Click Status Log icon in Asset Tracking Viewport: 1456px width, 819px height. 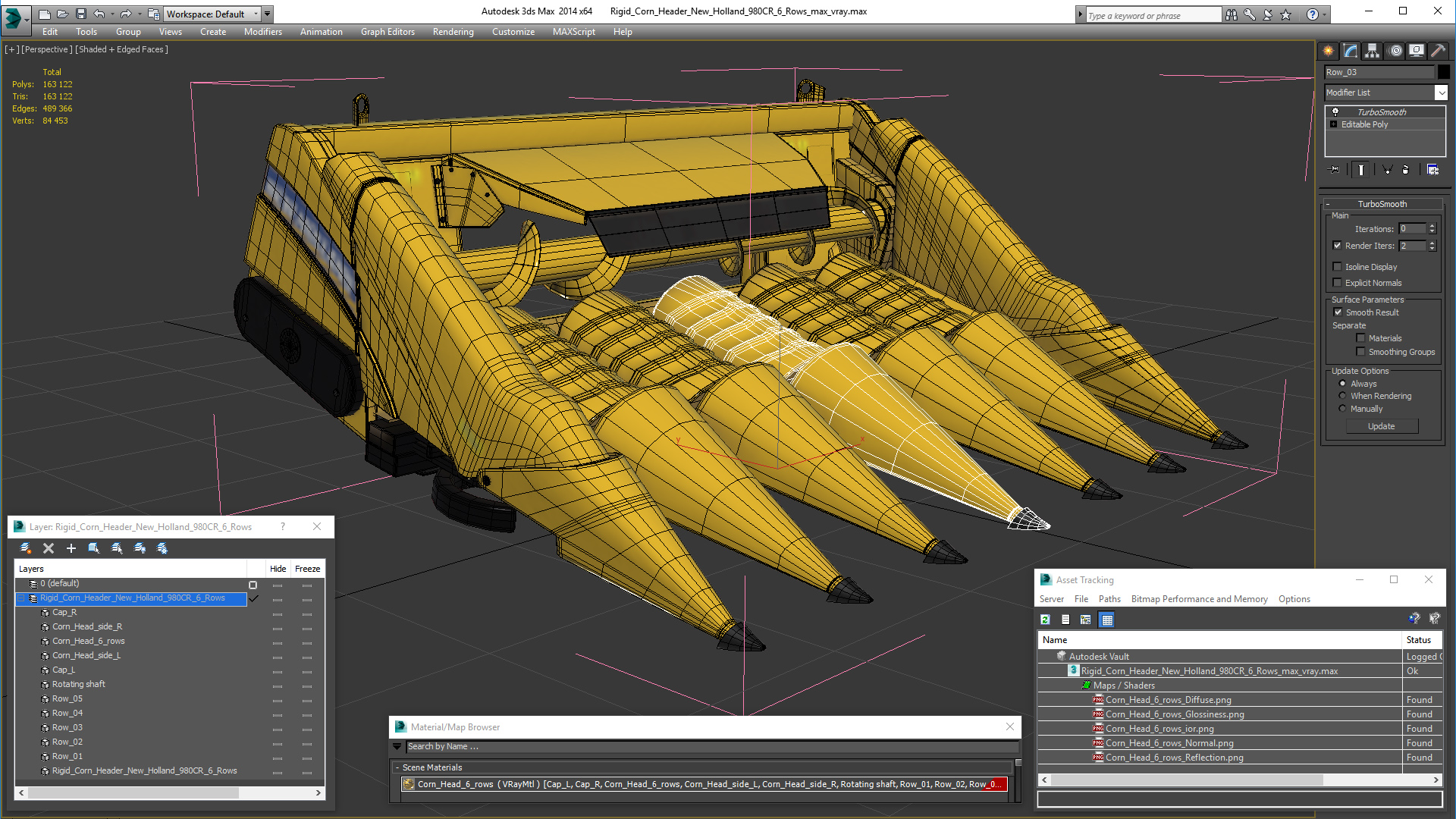(x=1065, y=620)
